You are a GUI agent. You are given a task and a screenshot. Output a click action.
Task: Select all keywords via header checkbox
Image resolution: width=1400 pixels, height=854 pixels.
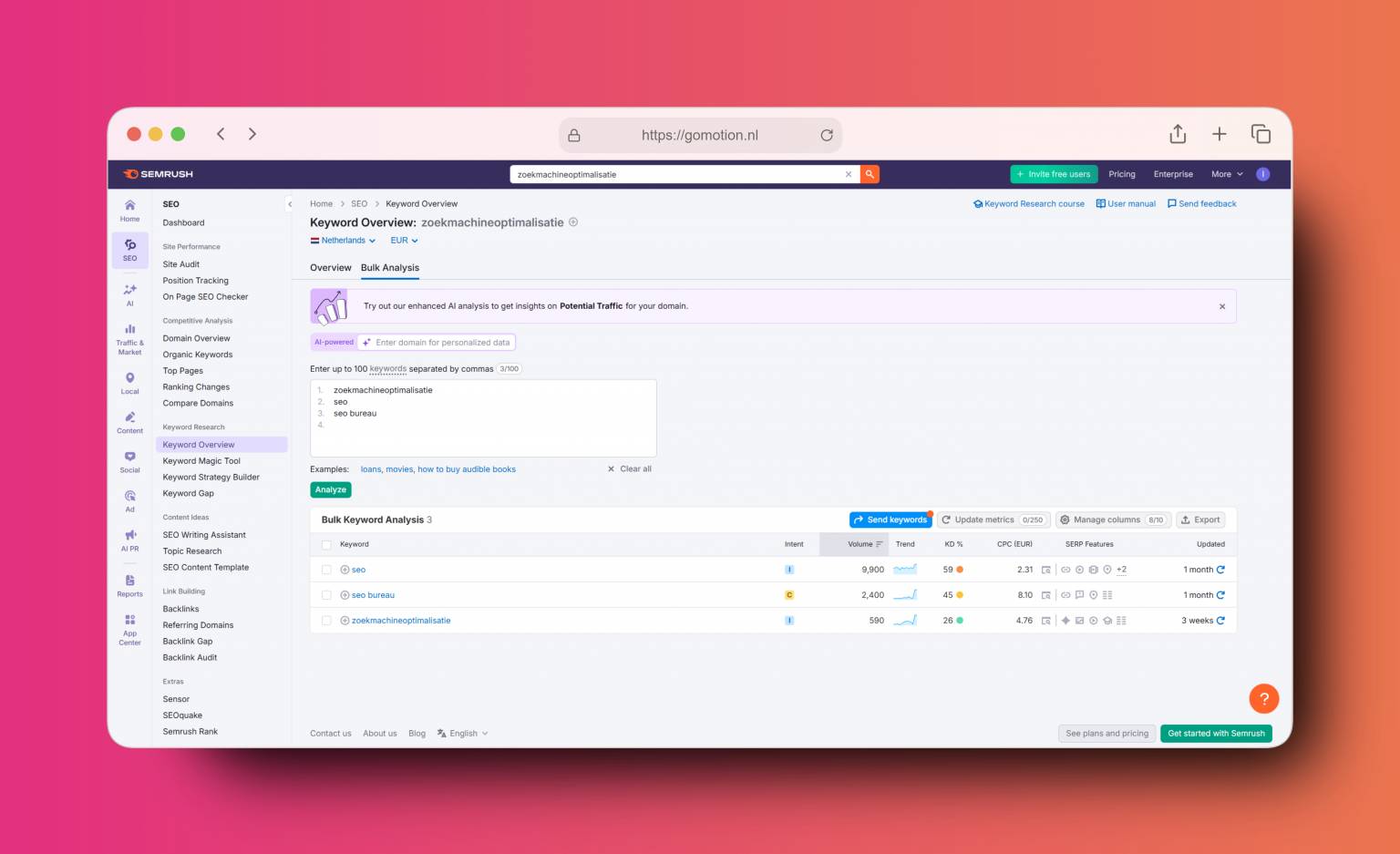pos(326,545)
